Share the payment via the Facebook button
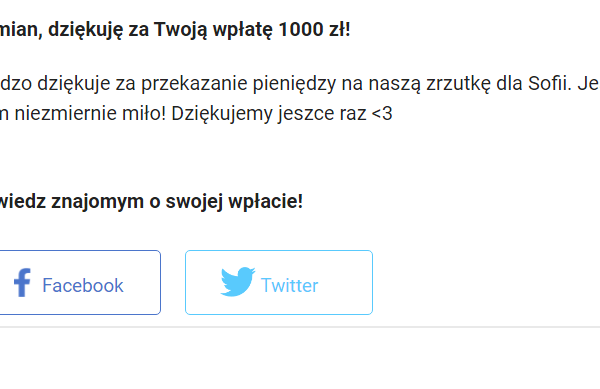This screenshot has width=600, height=389. point(80,283)
